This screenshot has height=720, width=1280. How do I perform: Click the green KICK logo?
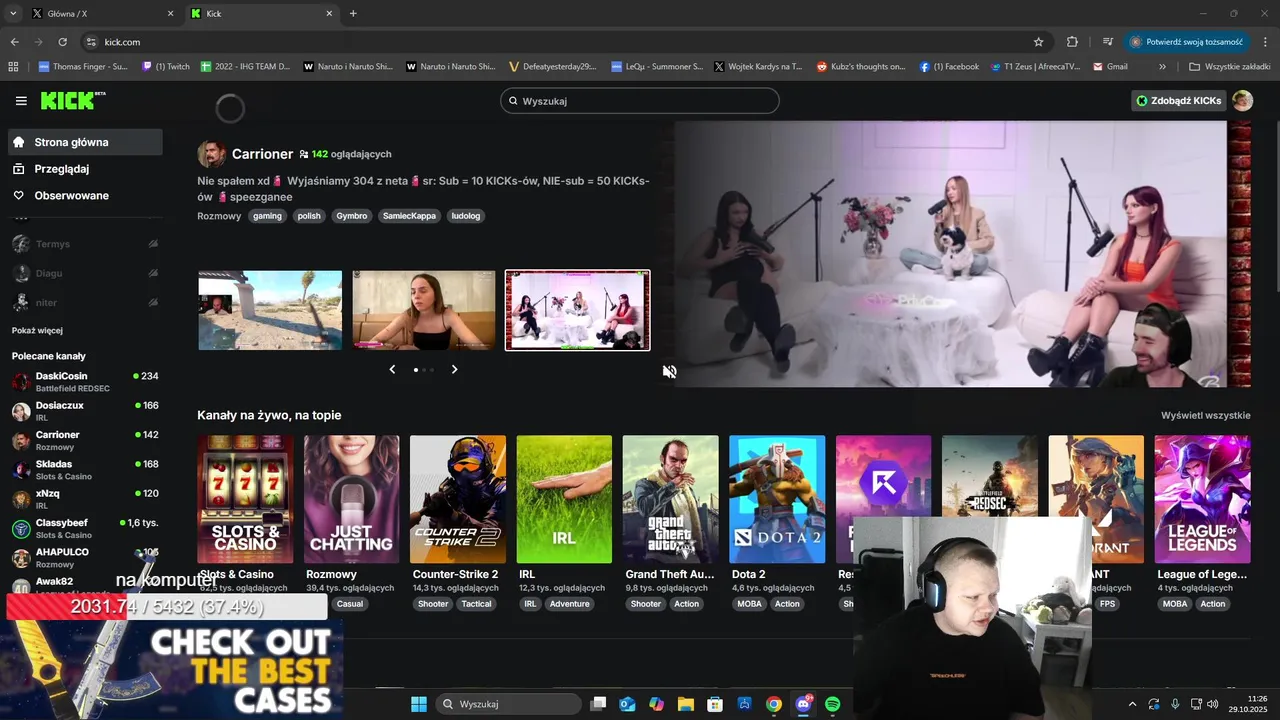(72, 100)
